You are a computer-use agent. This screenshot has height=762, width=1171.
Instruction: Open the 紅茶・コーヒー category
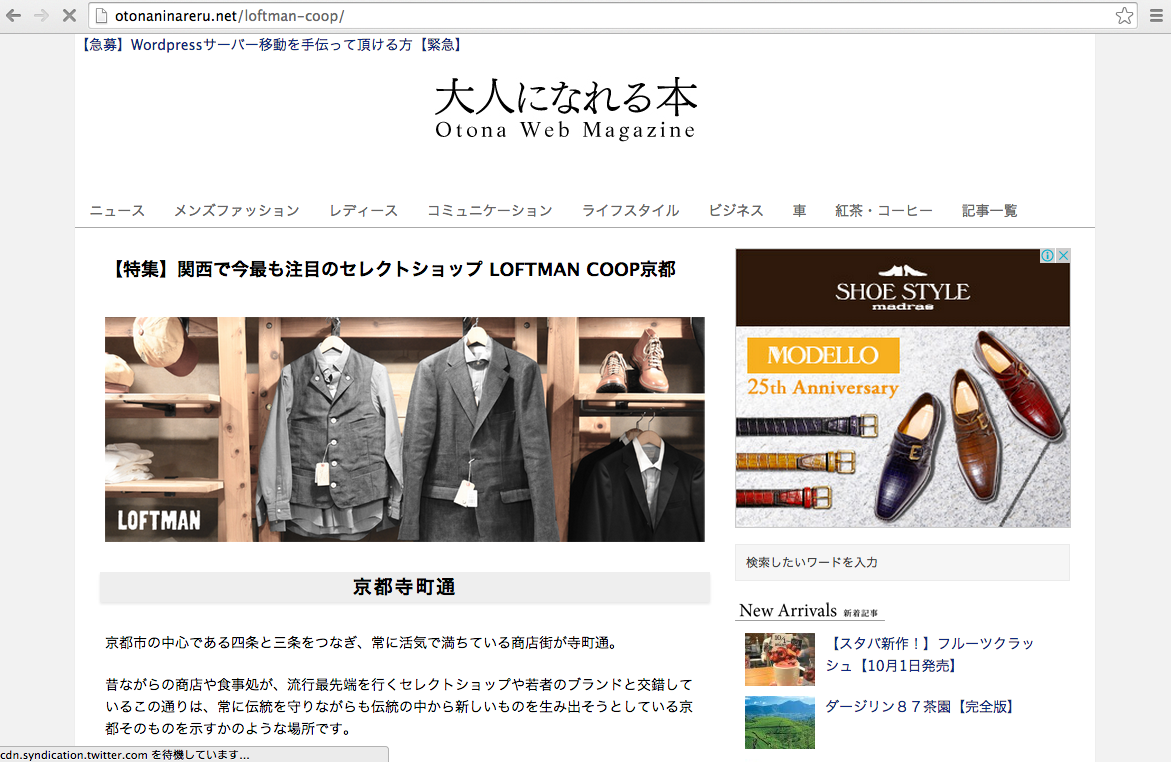pyautogui.click(x=884, y=211)
